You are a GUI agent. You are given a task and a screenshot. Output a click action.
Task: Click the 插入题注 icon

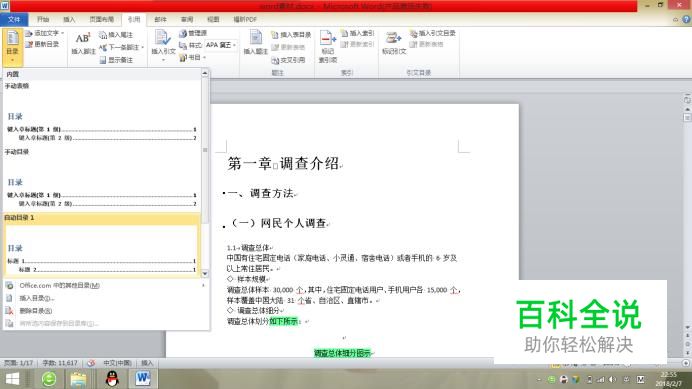pyautogui.click(x=256, y=38)
